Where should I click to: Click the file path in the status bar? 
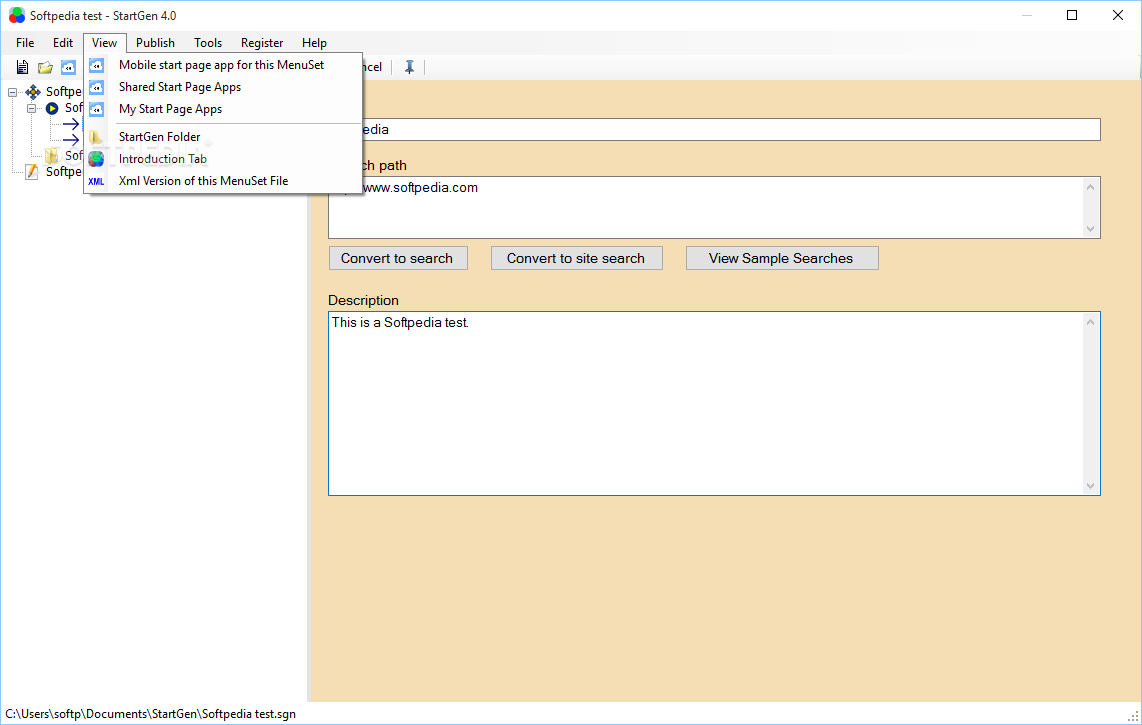pyautogui.click(x=150, y=714)
